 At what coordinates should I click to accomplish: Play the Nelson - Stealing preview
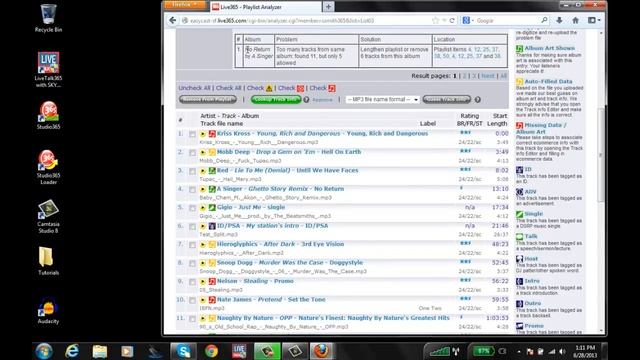tap(203, 282)
